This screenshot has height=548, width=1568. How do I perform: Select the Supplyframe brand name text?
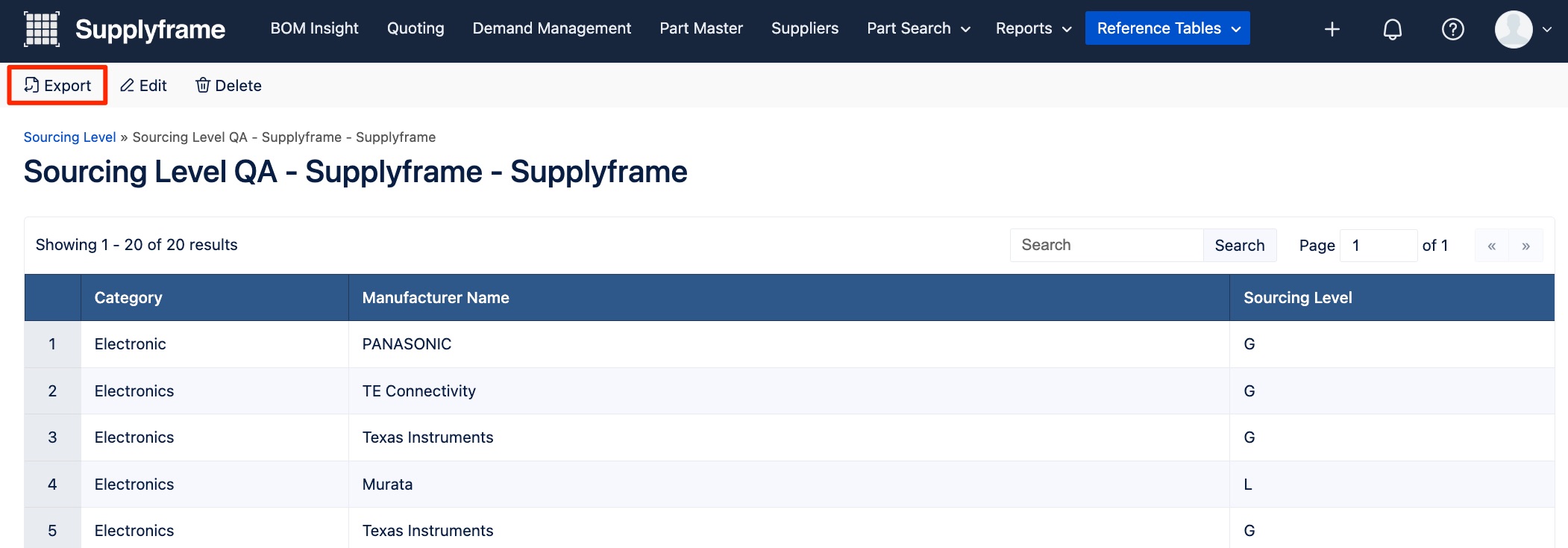tap(150, 29)
